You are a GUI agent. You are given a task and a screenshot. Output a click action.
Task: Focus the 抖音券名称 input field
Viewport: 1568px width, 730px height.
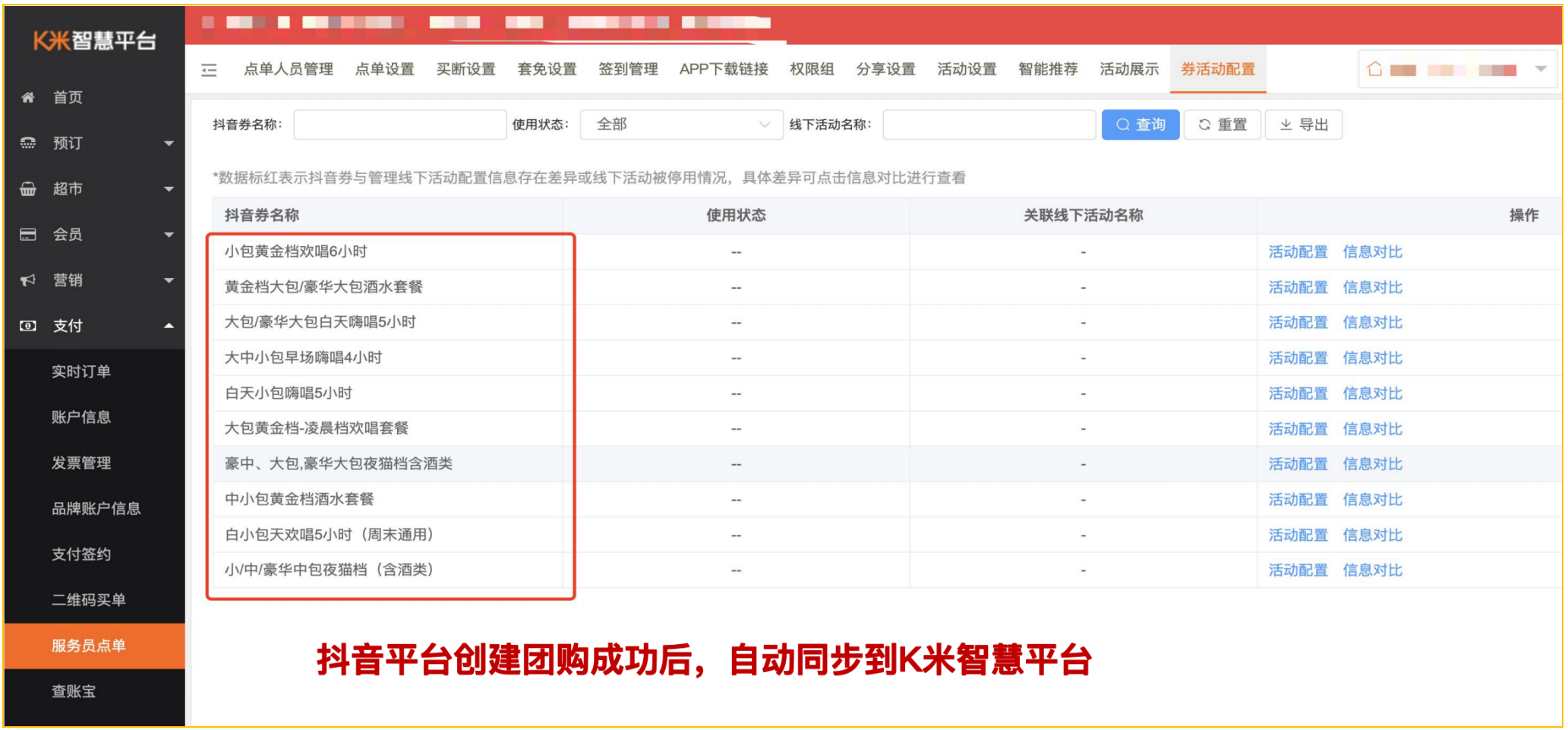(x=400, y=125)
